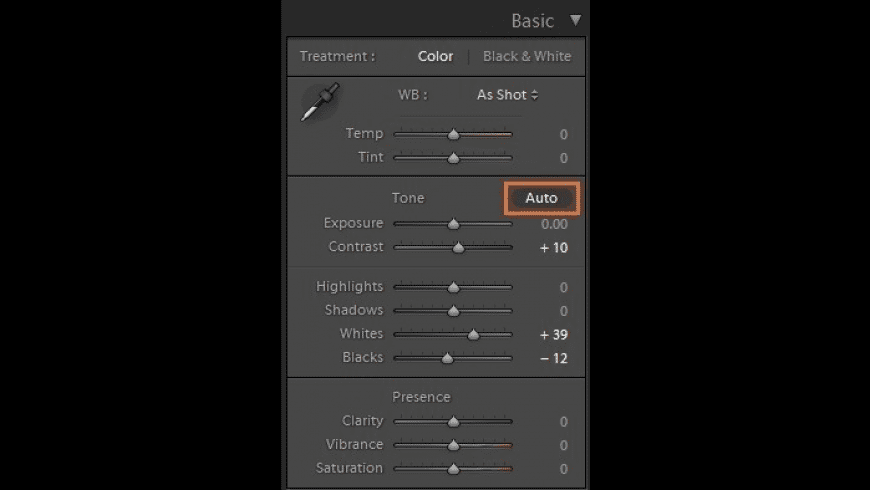
Task: Click the Exposure slider handle
Action: pyautogui.click(x=453, y=224)
